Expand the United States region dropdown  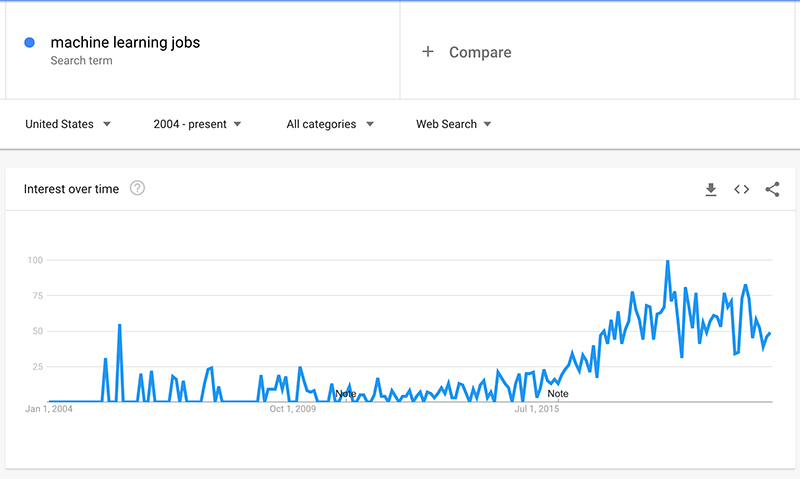[x=68, y=124]
